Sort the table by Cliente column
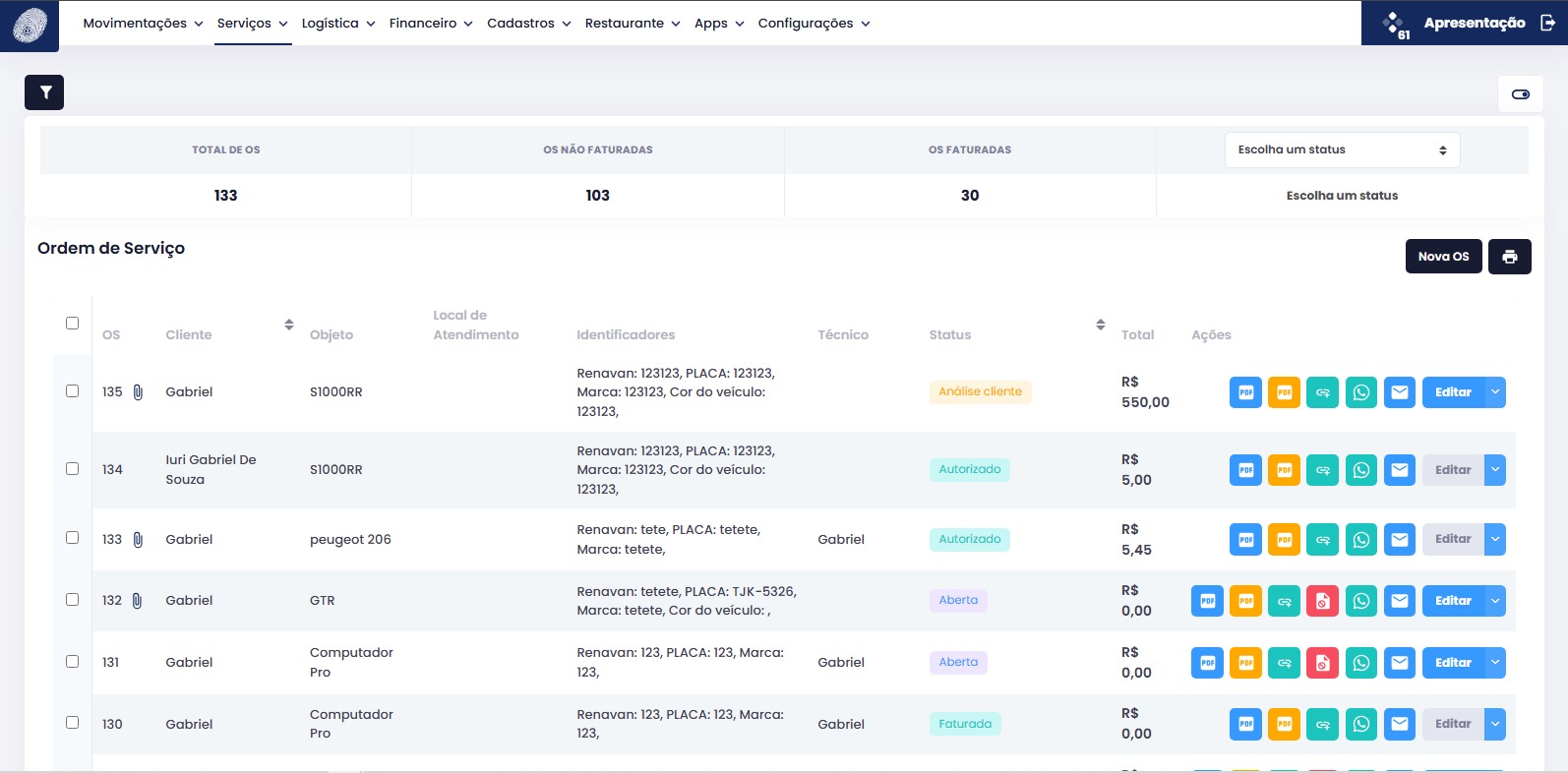 [289, 325]
